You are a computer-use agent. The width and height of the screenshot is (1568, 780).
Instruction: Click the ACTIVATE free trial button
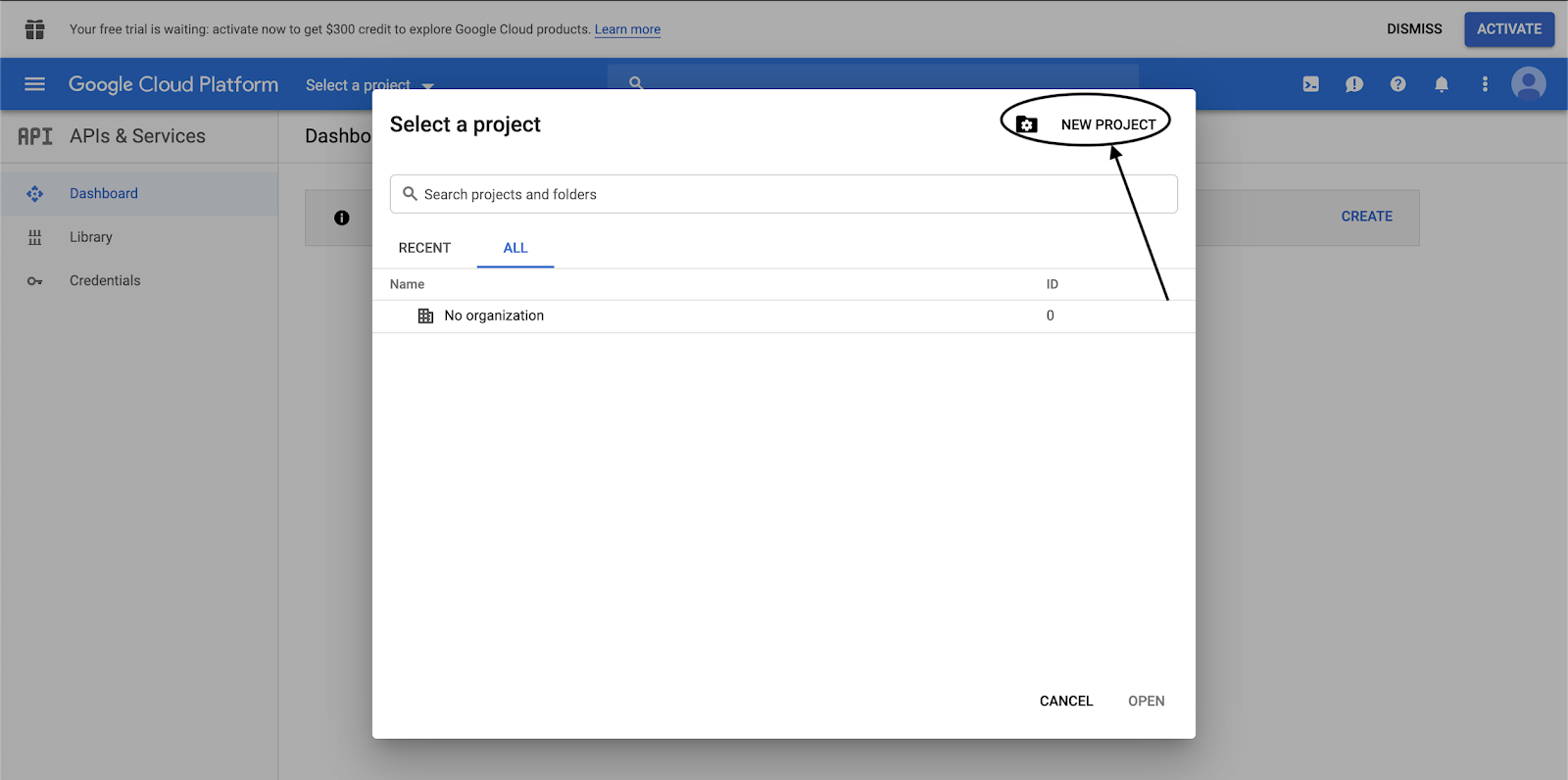coord(1508,29)
